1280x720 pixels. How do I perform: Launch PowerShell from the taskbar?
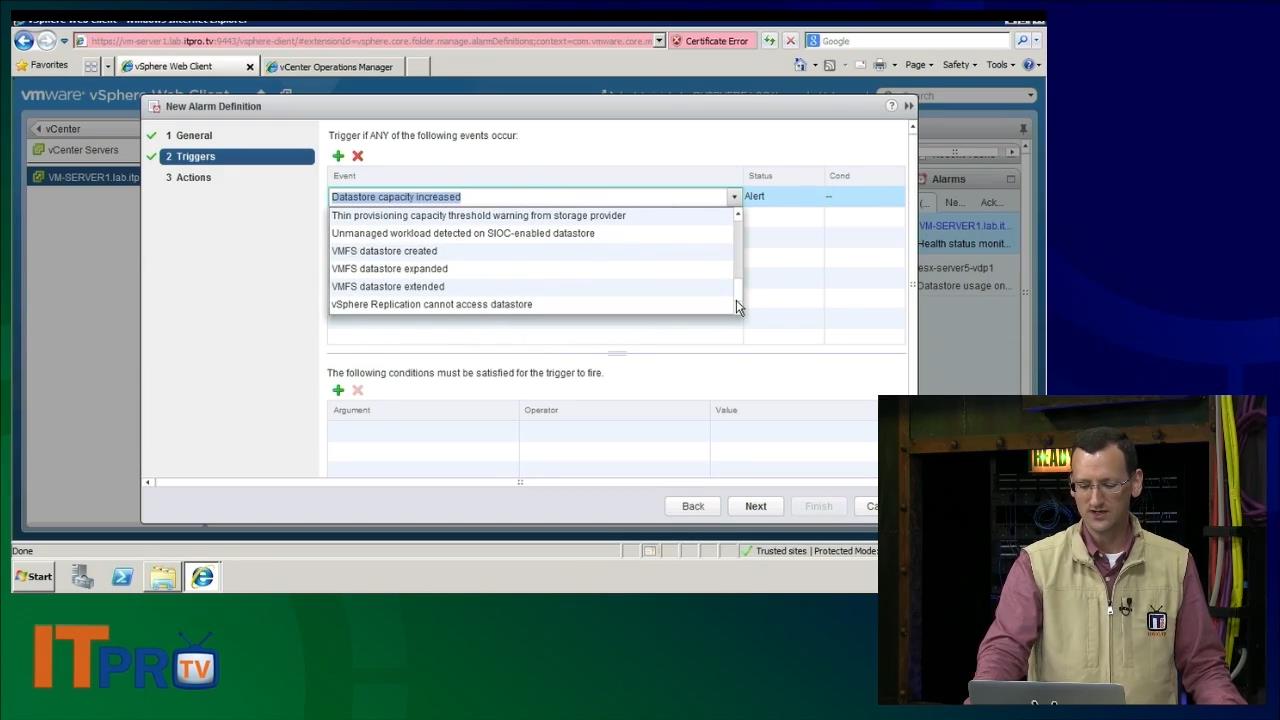(x=122, y=577)
